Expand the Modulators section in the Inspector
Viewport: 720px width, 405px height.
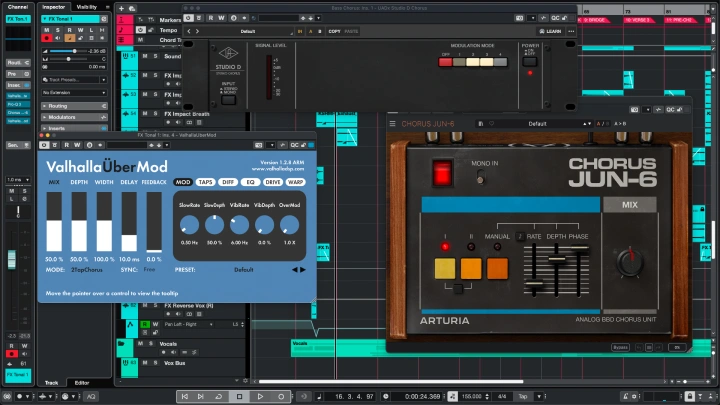[74, 117]
